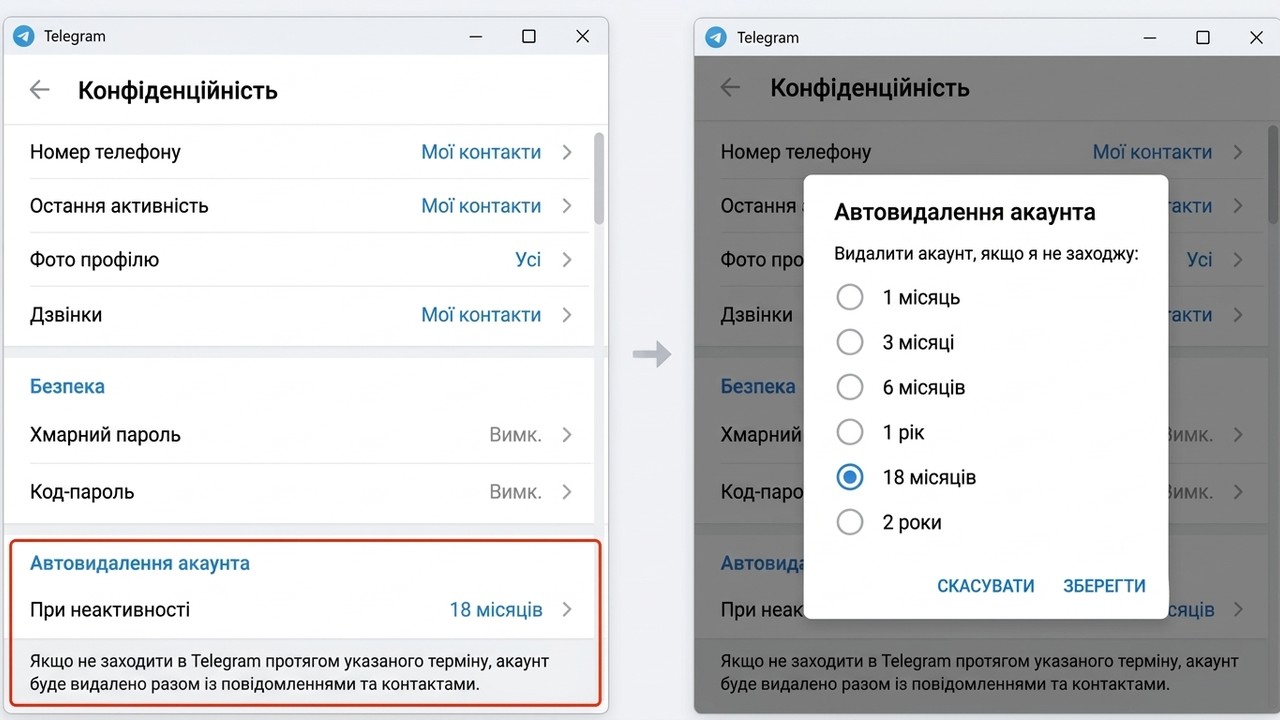This screenshot has width=1280, height=720.
Task: Click СКАСУВАТИ to cancel the dialog
Action: [x=986, y=586]
